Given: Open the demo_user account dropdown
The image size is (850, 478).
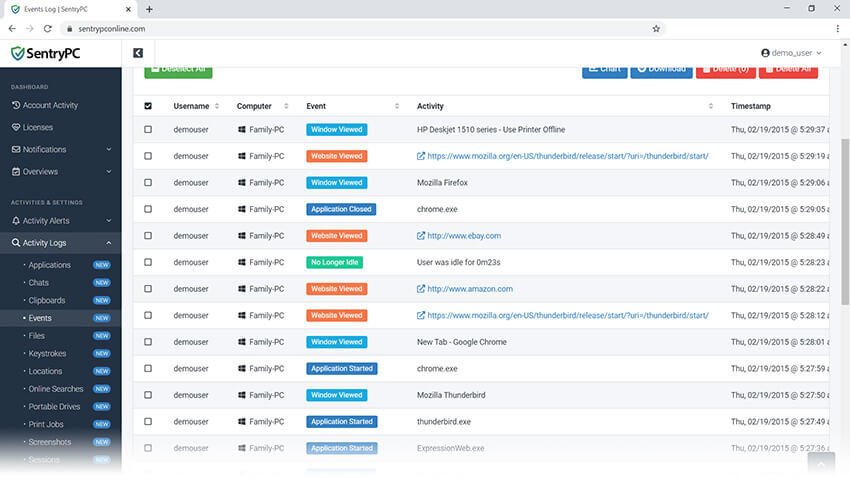Looking at the screenshot, I should point(791,53).
